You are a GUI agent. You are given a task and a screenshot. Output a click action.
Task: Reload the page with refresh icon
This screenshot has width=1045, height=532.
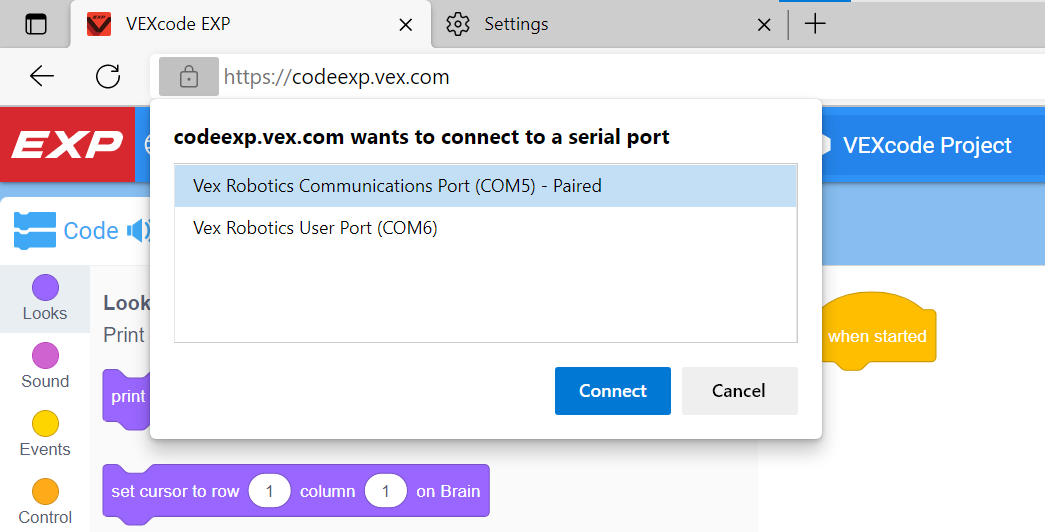[108, 77]
